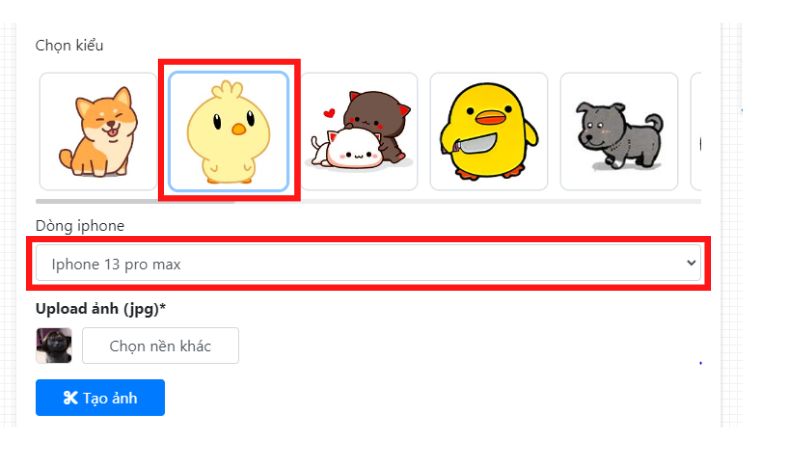The width and height of the screenshot is (800, 450).
Task: Choose the yellow chick sticker style
Action: (229, 131)
